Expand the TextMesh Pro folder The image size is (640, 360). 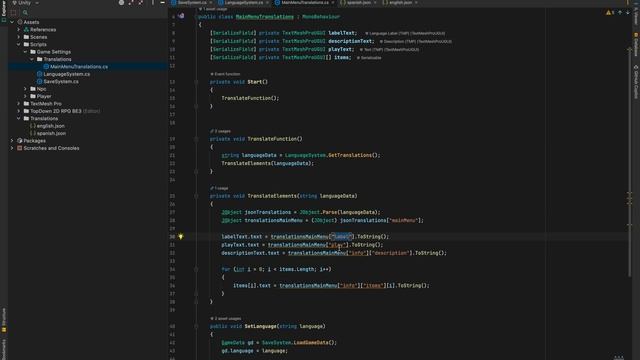point(18,104)
